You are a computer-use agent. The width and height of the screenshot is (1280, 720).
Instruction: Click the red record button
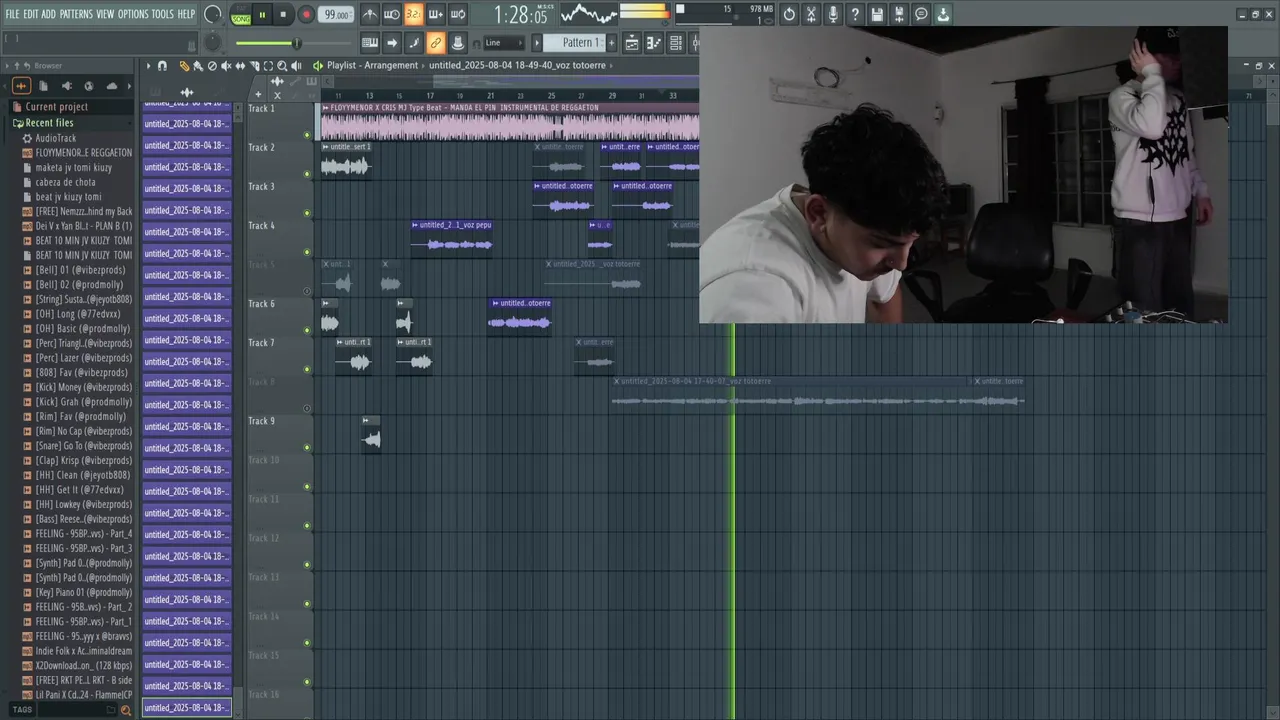[x=307, y=15]
